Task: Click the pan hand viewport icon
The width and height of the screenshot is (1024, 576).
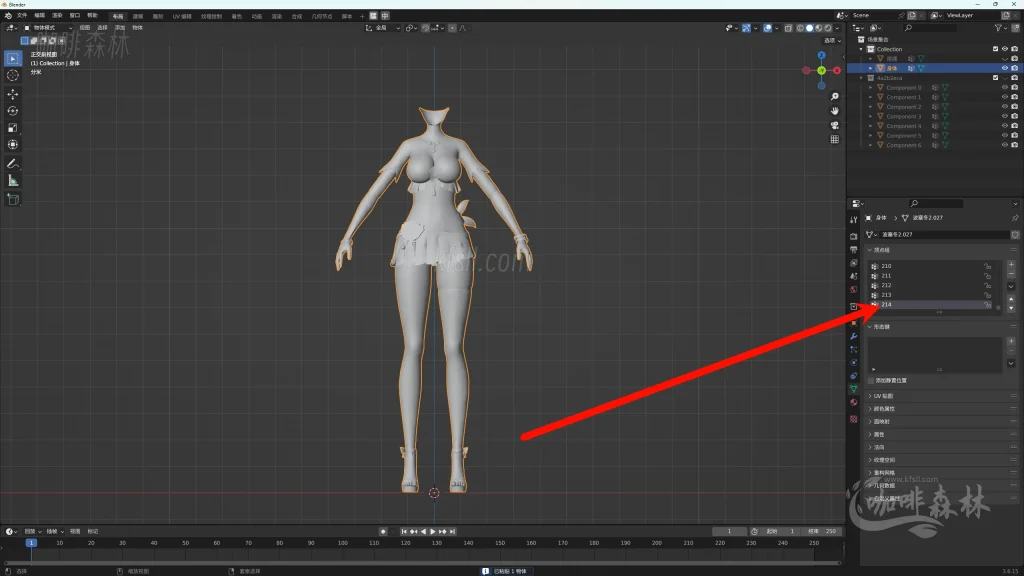Action: 835,111
